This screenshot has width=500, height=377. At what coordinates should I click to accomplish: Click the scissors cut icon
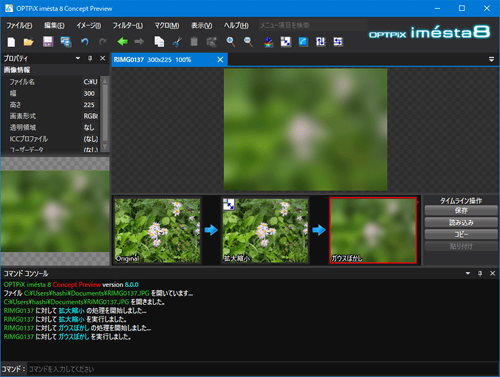coord(177,42)
